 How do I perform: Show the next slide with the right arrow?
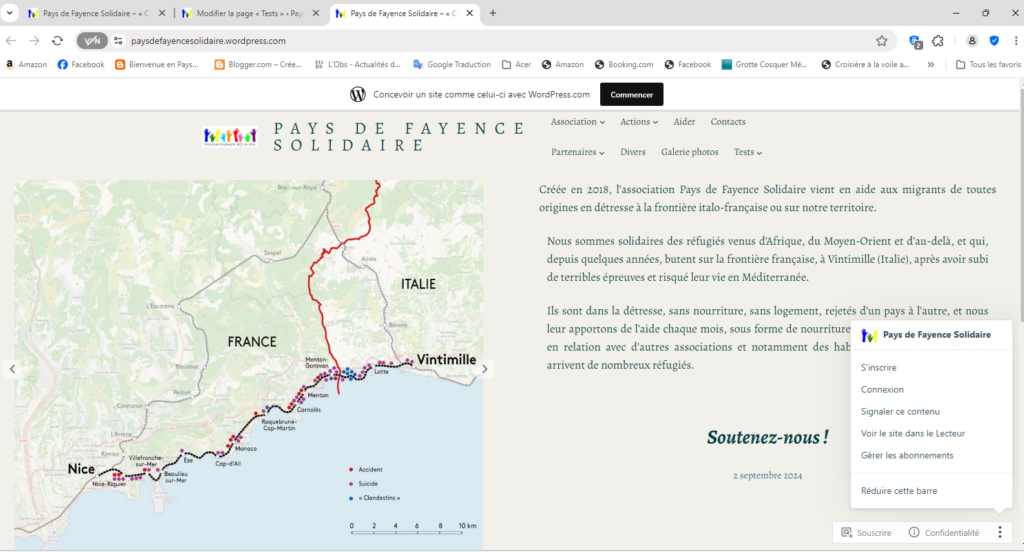486,369
